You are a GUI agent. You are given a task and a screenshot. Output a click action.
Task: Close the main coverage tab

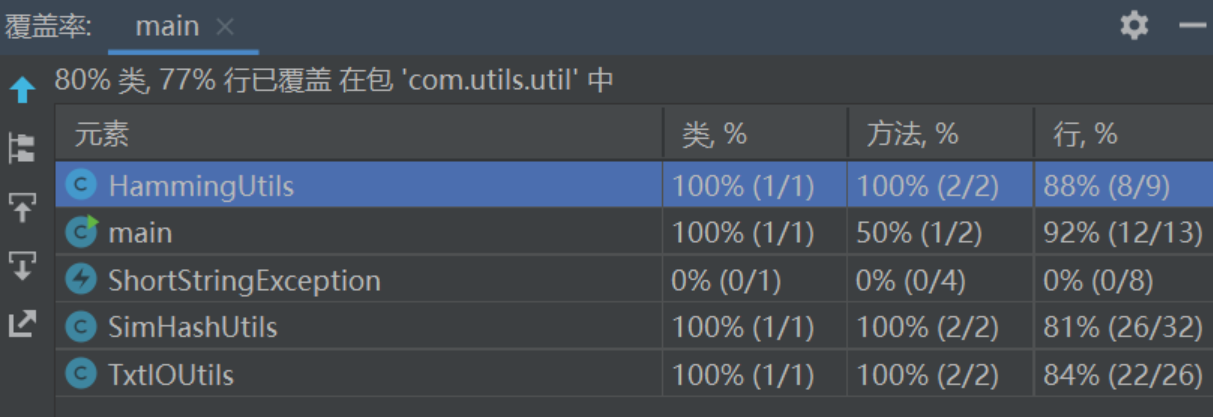coord(226,27)
